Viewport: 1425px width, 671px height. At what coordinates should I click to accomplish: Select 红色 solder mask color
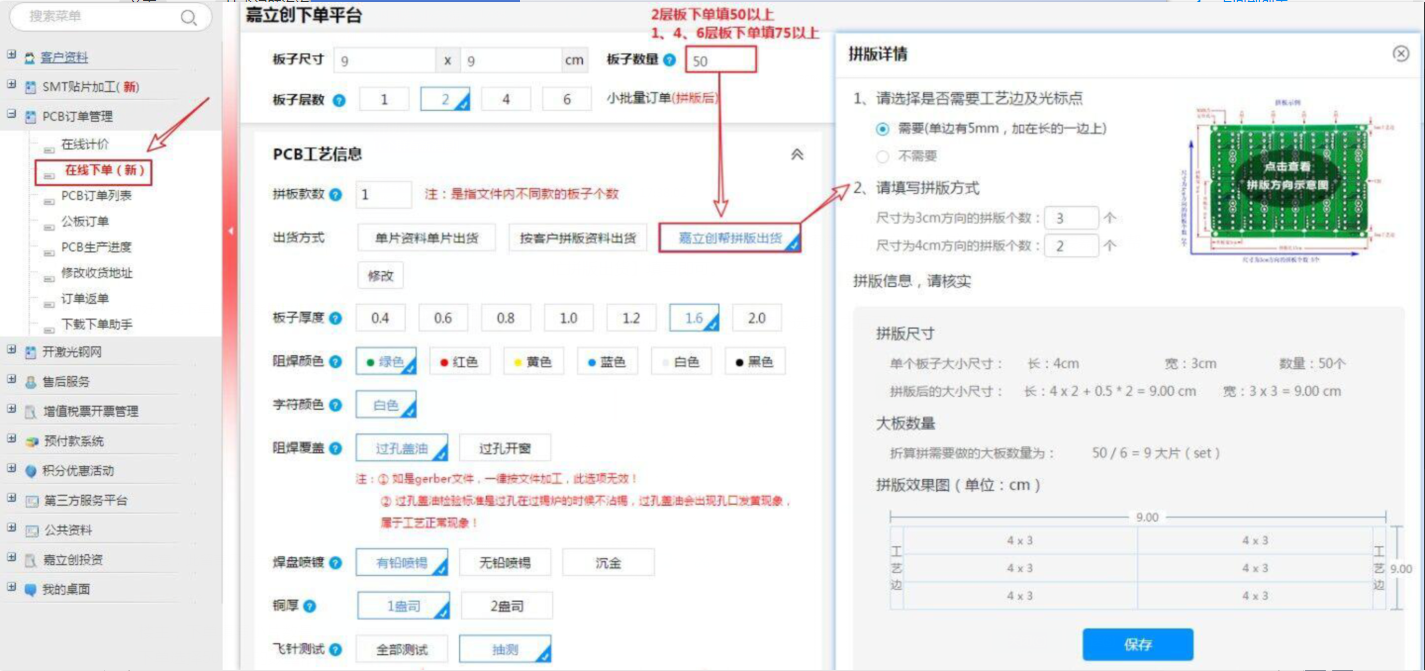tap(460, 362)
